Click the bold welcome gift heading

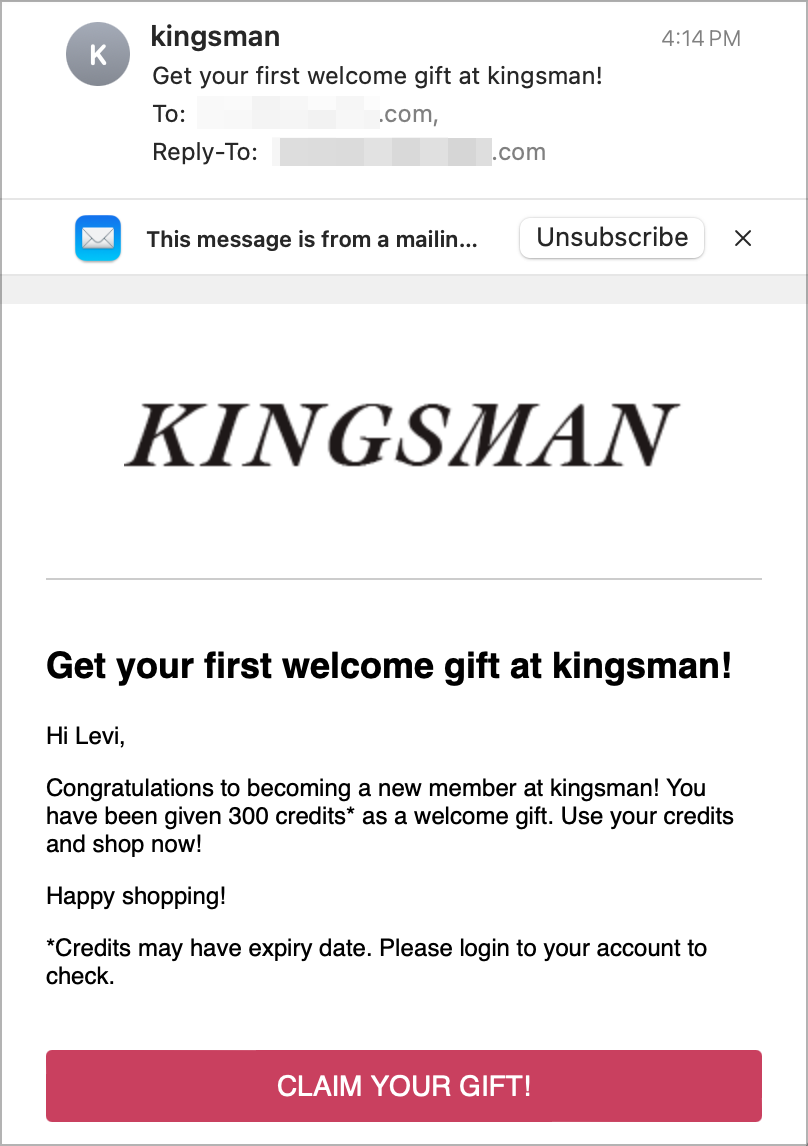coord(389,666)
